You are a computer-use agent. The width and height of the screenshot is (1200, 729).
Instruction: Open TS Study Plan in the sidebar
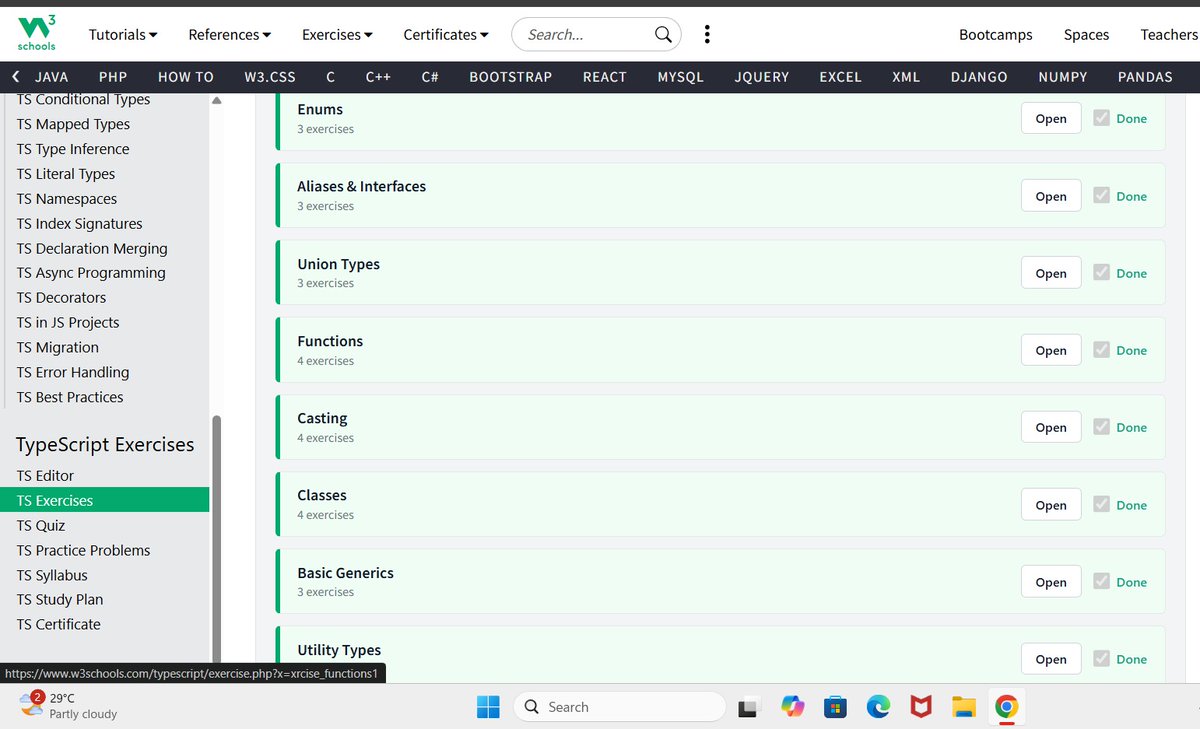point(60,600)
